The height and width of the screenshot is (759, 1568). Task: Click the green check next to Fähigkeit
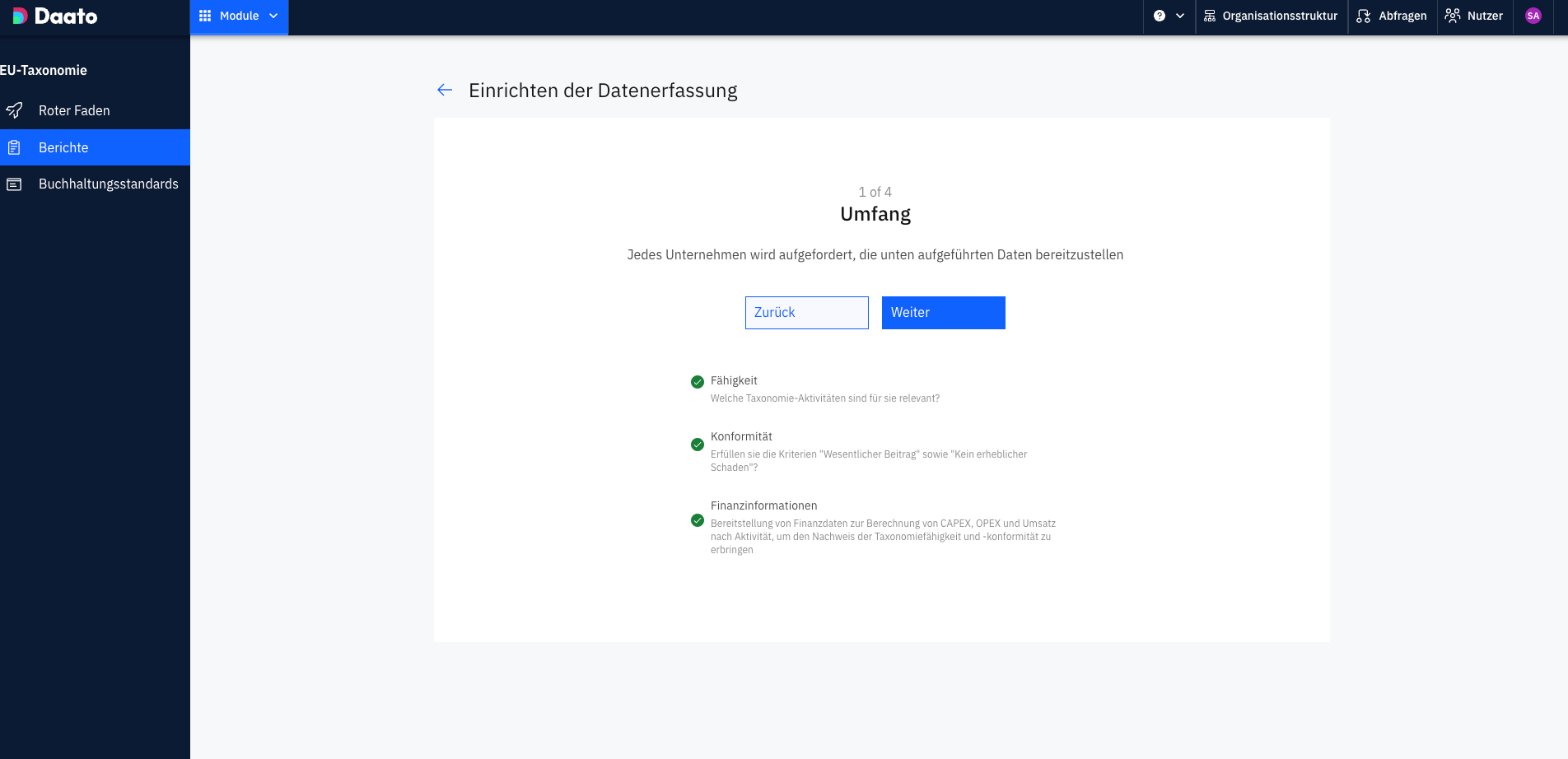point(698,382)
